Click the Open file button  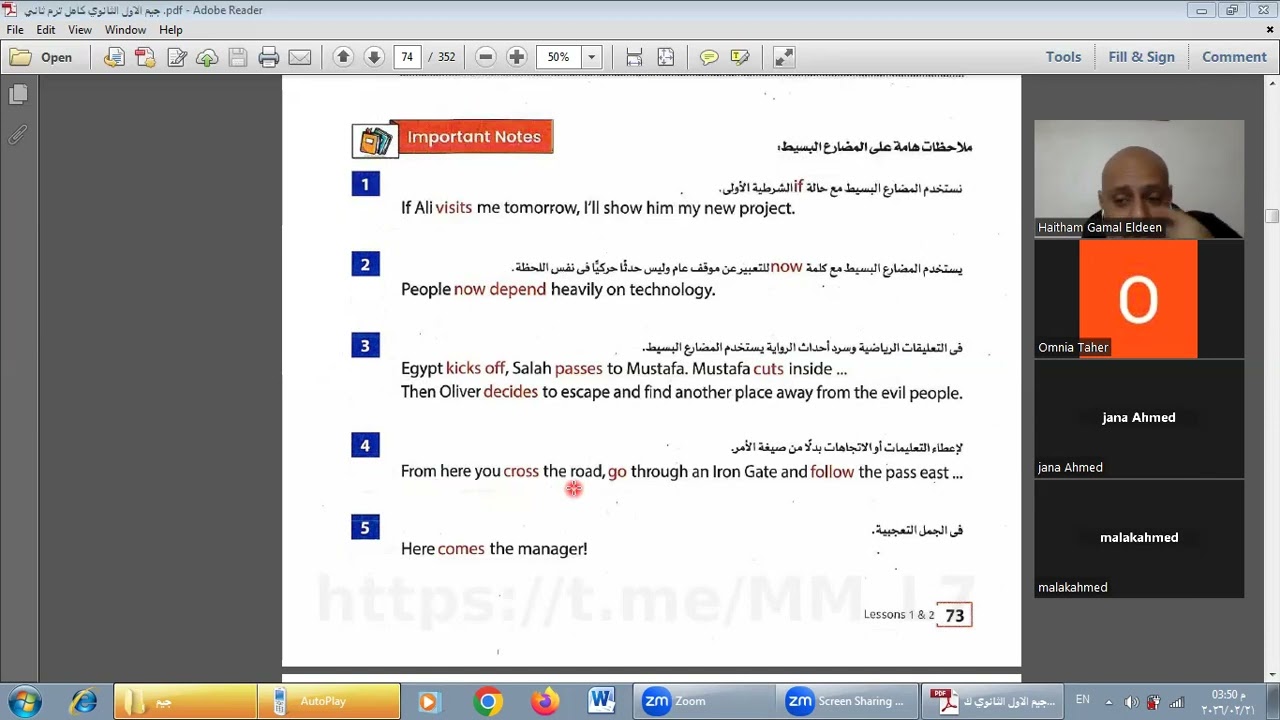[x=41, y=57]
